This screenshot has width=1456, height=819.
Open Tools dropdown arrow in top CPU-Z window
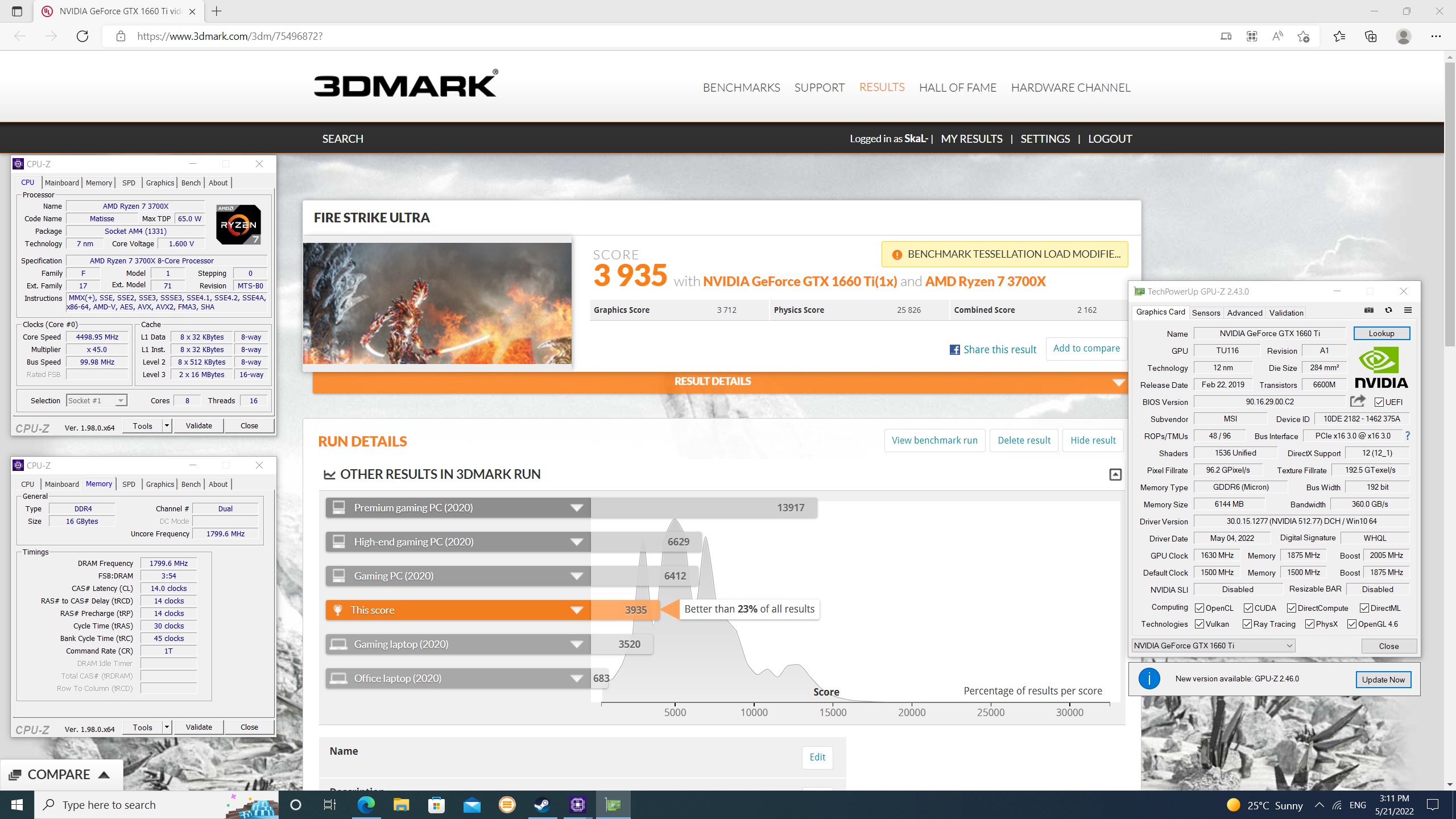[x=167, y=425]
